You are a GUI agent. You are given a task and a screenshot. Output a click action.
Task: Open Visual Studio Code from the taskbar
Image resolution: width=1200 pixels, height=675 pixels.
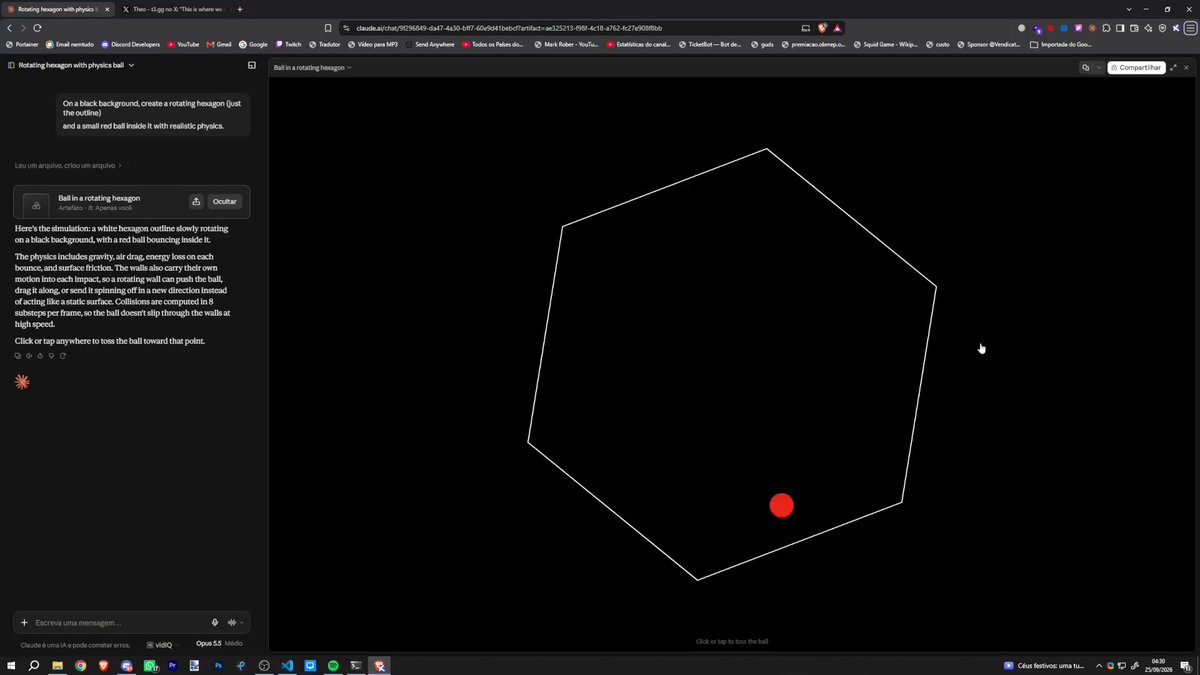tap(287, 665)
